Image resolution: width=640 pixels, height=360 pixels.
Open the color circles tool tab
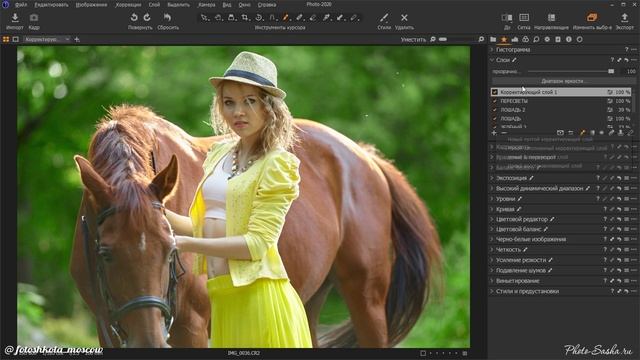pos(525,40)
